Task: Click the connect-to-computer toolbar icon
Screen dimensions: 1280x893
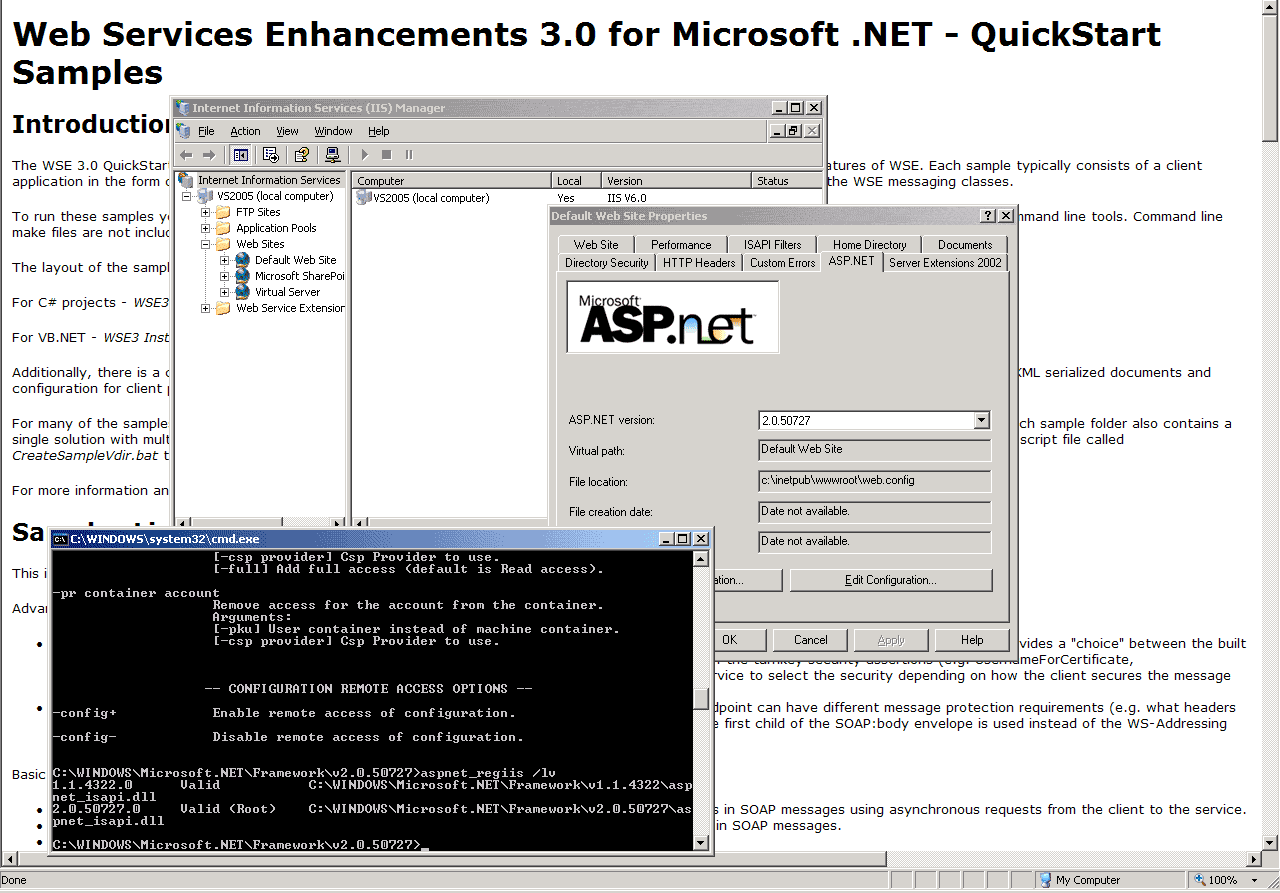Action: (x=333, y=155)
